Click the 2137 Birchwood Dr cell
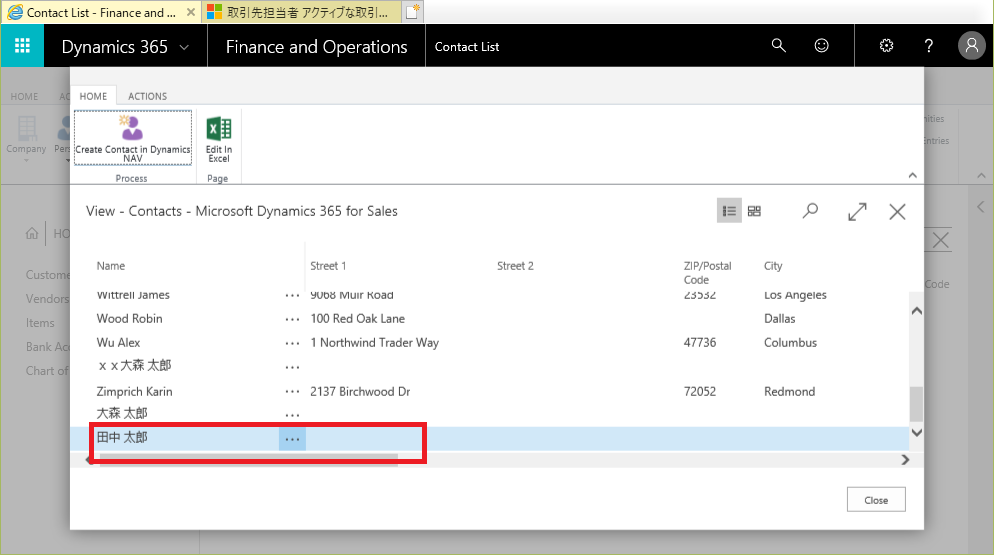 [360, 391]
